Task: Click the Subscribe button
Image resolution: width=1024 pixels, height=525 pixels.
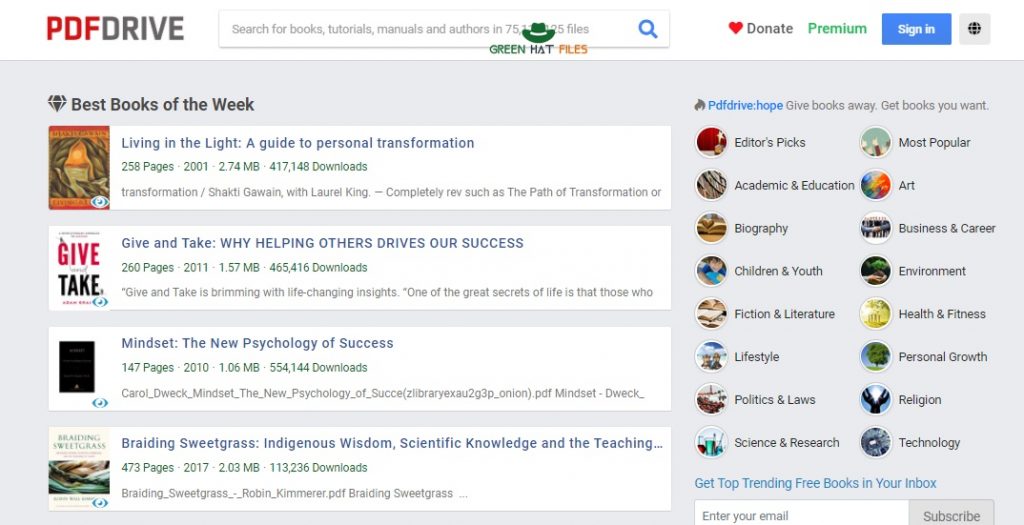Action: pyautogui.click(x=951, y=515)
